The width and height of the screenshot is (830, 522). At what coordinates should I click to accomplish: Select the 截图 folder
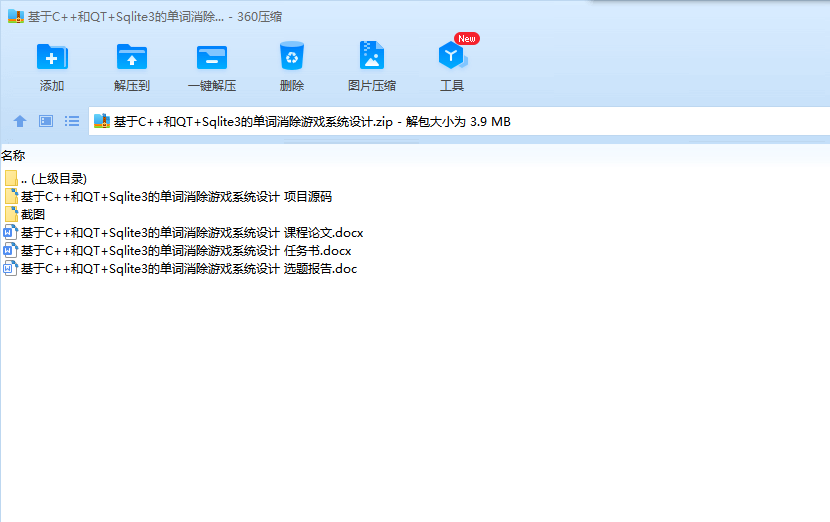pos(24,214)
